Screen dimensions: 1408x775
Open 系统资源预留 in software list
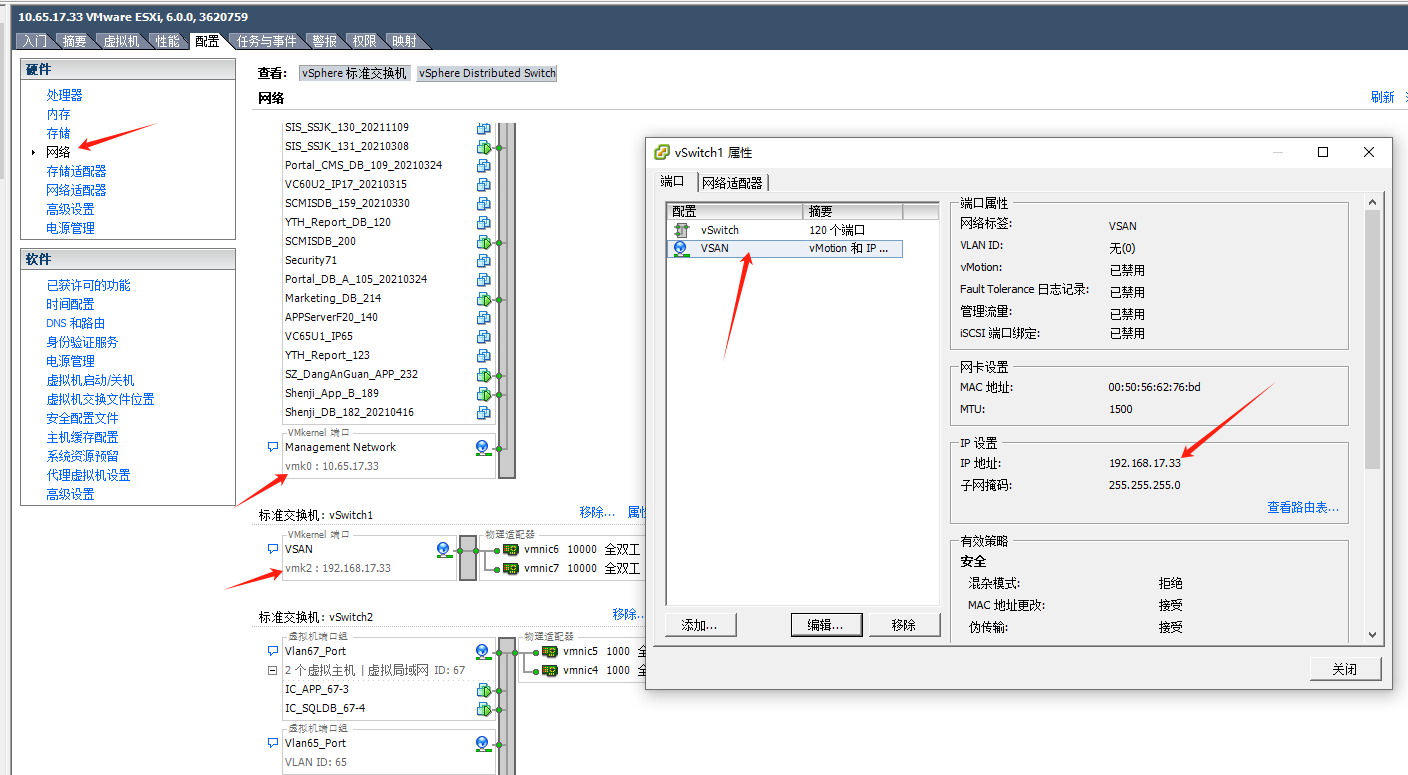[x=82, y=456]
